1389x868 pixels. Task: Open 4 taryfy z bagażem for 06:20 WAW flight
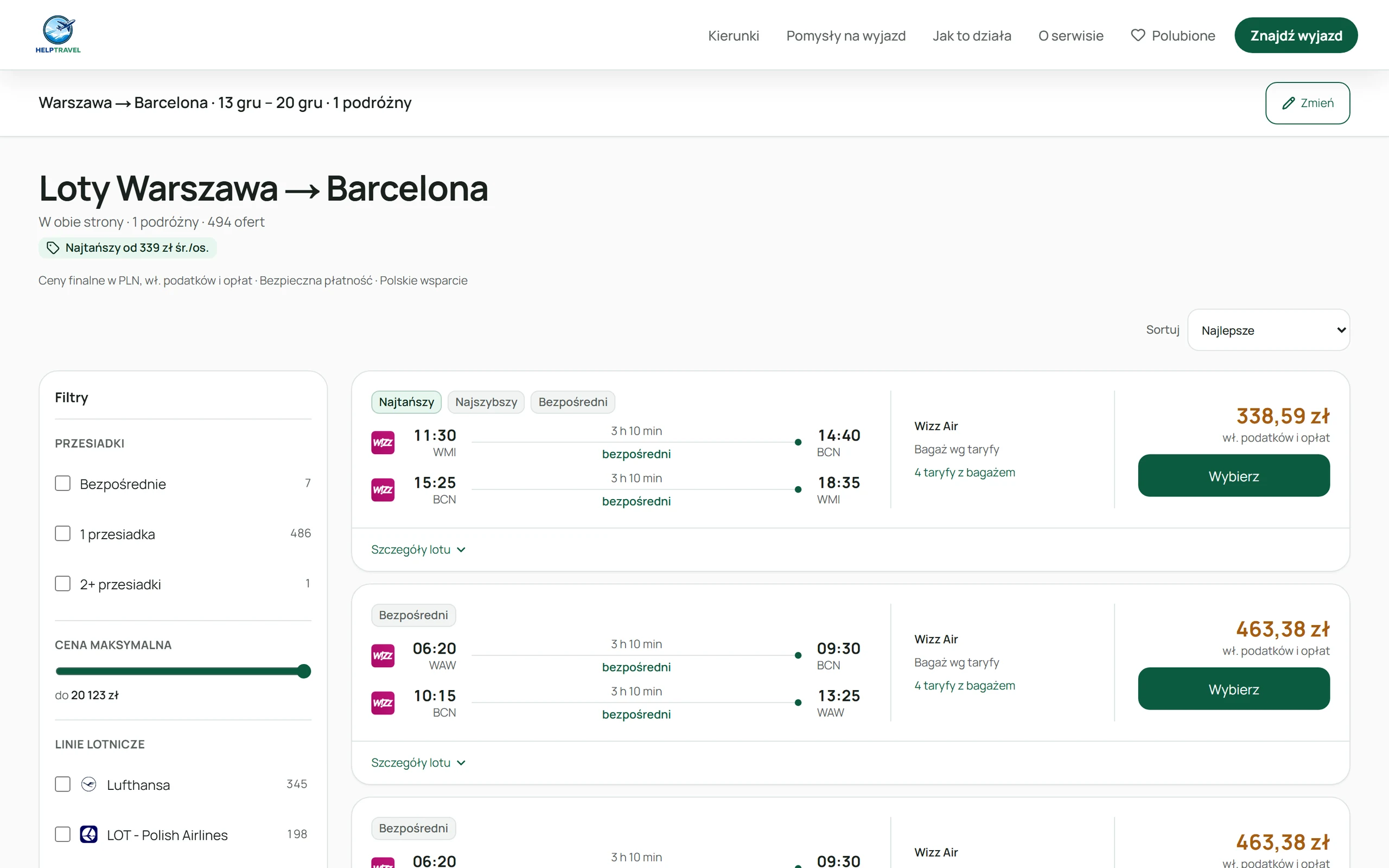964,685
